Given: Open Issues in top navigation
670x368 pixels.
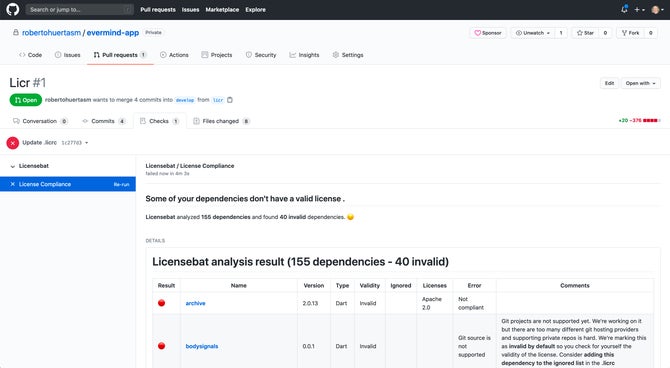Looking at the screenshot, I should point(190,9).
